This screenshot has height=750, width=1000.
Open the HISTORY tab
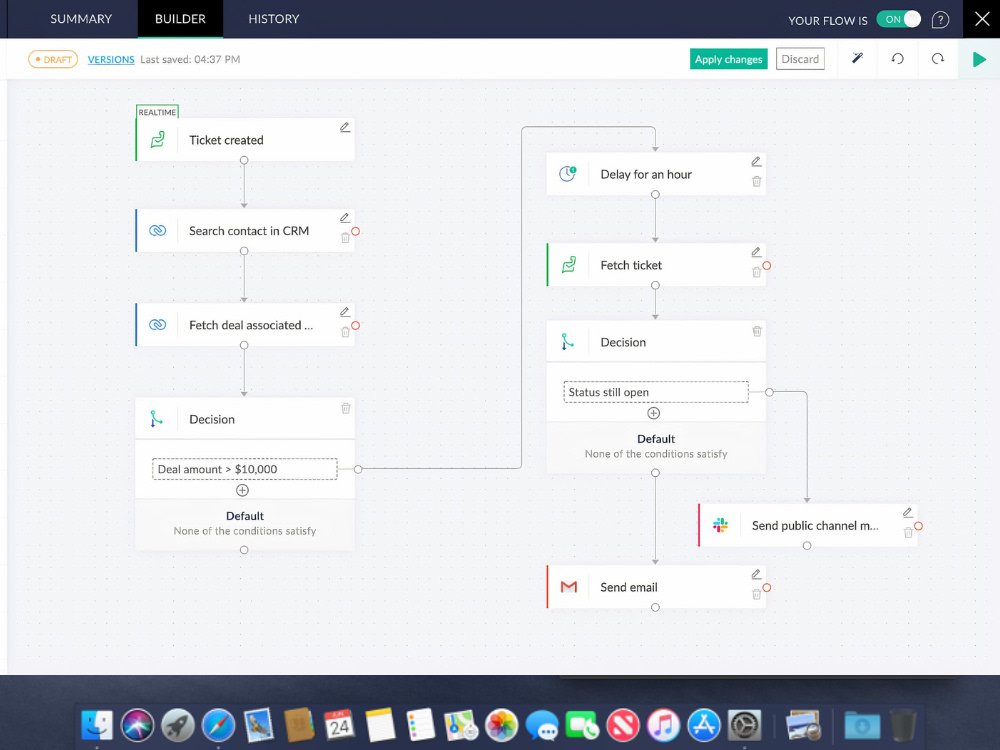click(274, 19)
